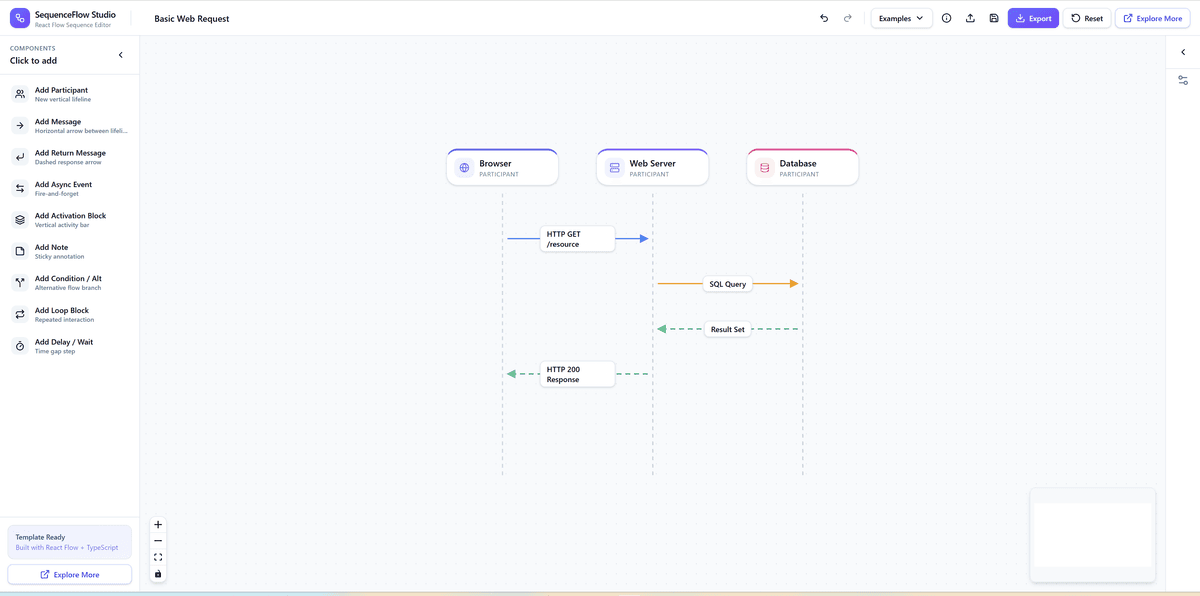
Task: Click the Add Return Message icon
Action: click(20, 157)
